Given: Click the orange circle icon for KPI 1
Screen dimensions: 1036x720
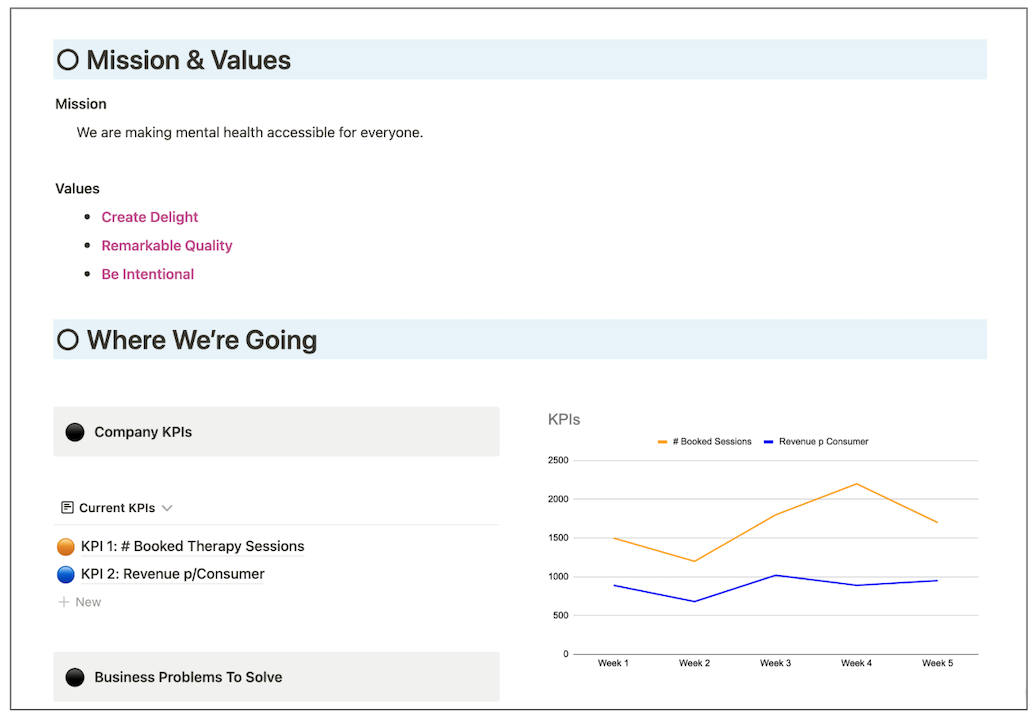Looking at the screenshot, I should [66, 546].
